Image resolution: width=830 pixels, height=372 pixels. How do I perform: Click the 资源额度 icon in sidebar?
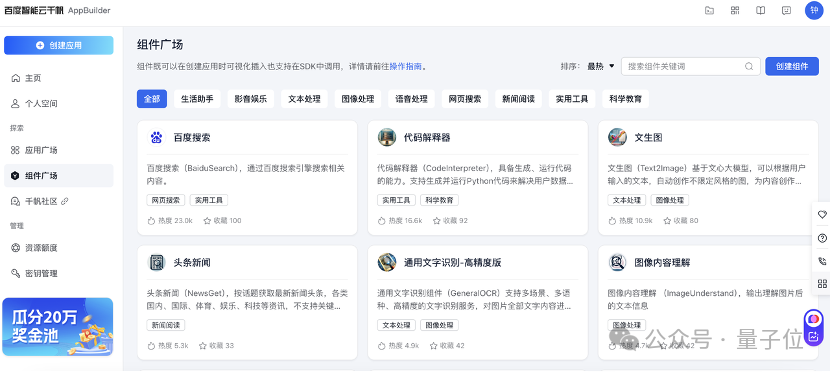click(15, 248)
